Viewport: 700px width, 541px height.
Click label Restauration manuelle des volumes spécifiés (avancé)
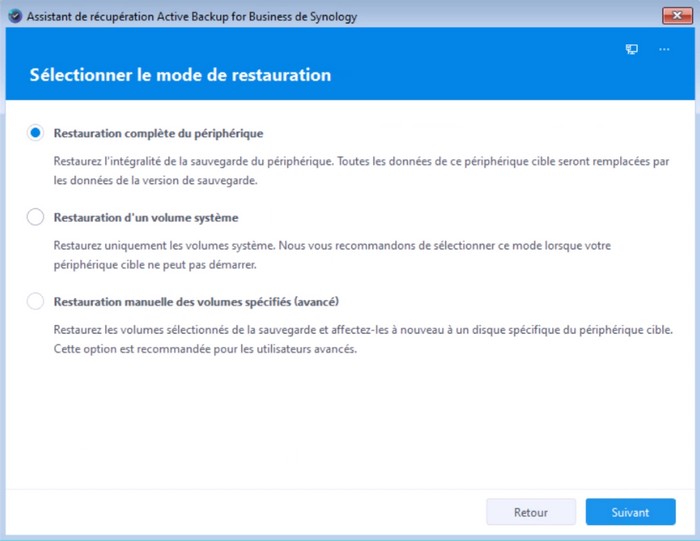pyautogui.click(x=196, y=302)
